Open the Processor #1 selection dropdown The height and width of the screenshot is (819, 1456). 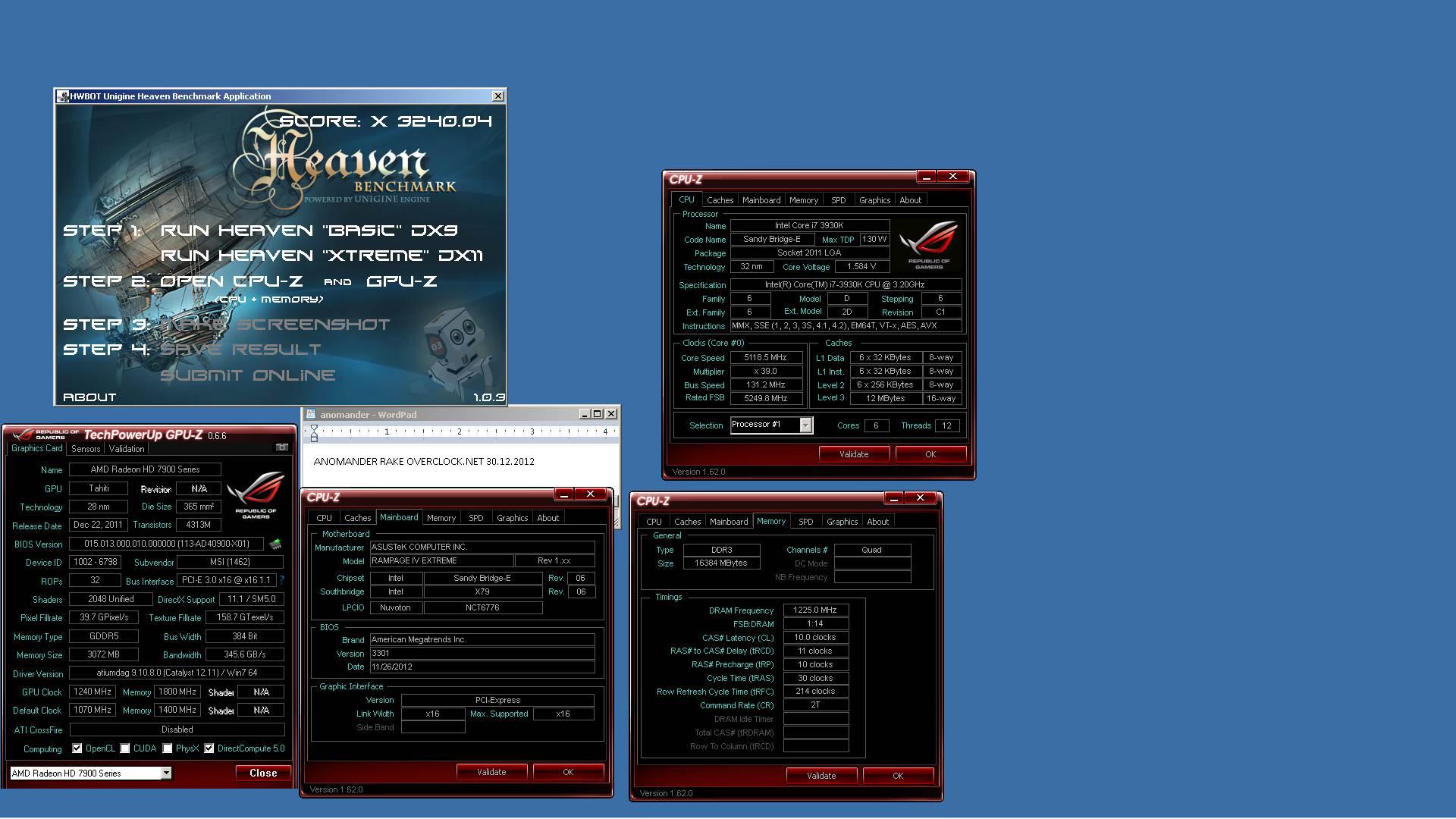click(805, 425)
